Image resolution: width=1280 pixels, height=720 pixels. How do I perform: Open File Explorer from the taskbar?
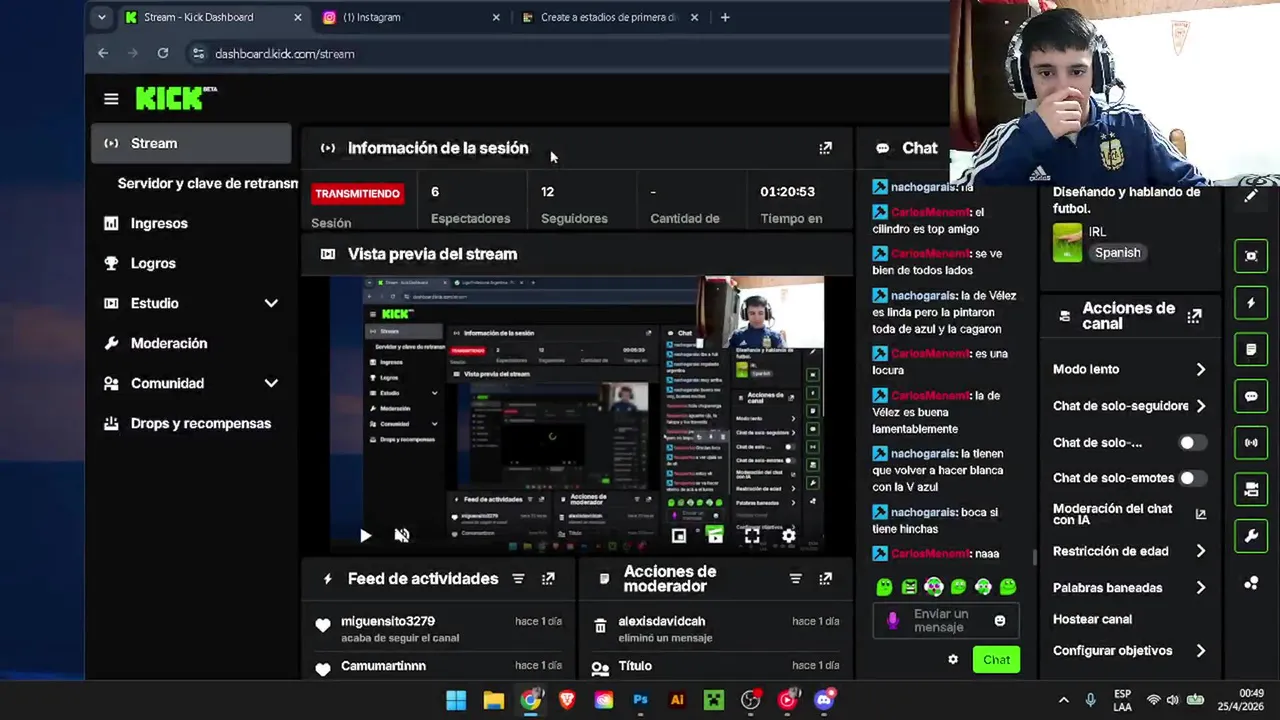[x=493, y=700]
